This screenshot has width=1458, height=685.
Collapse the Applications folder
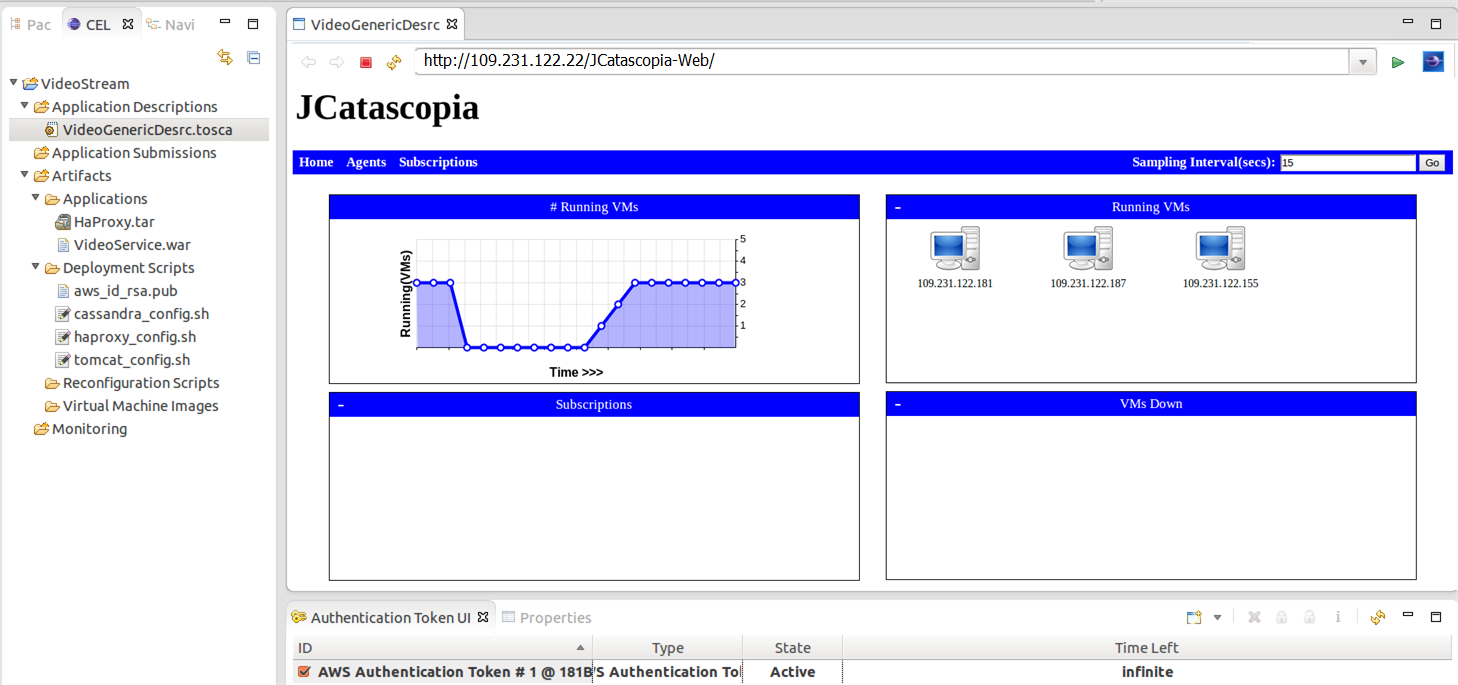[x=36, y=198]
